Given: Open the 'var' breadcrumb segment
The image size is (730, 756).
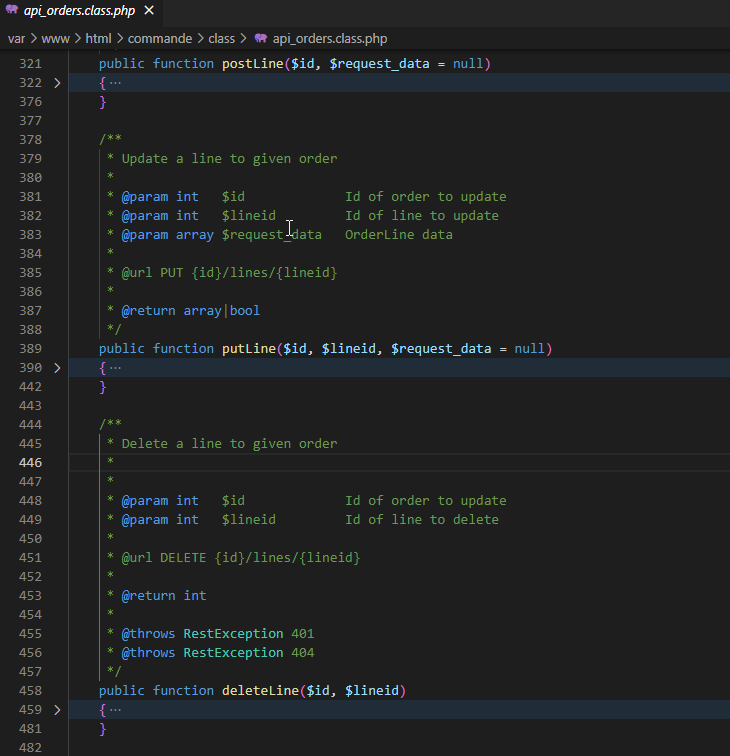Looking at the screenshot, I should [16, 39].
